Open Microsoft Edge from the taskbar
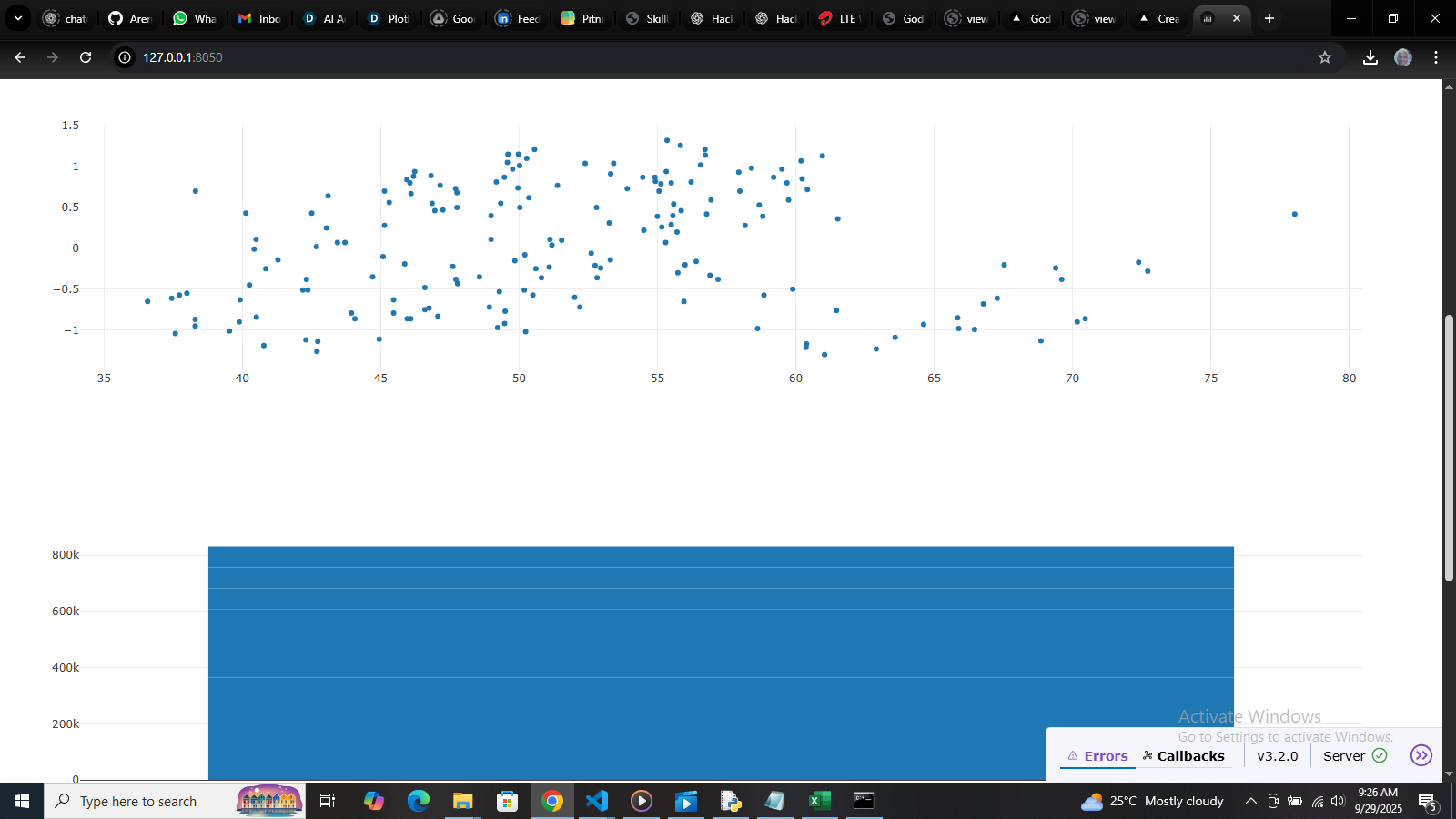1456x819 pixels. (418, 801)
